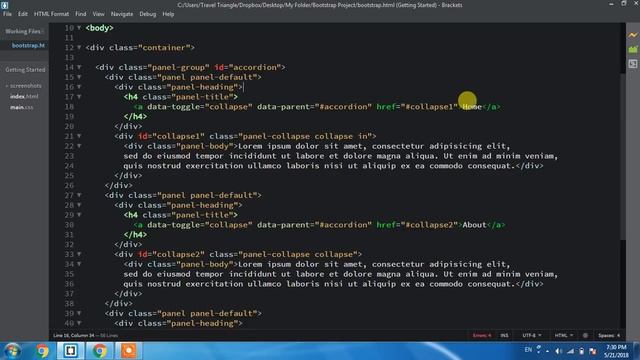The height and width of the screenshot is (360, 640).
Task: Click the linting status circle icon
Action: click(x=585, y=336)
